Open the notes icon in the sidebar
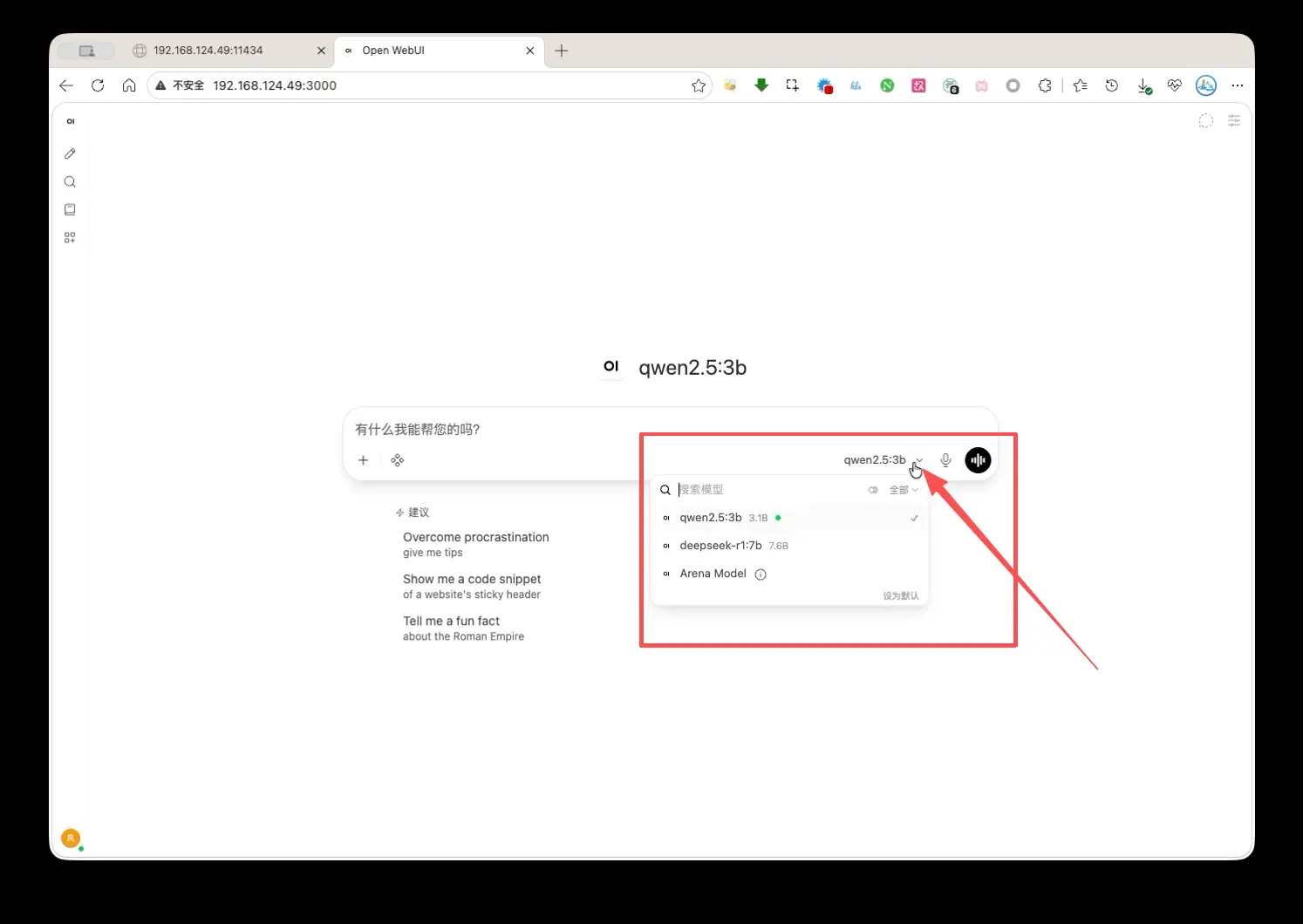 (x=70, y=209)
